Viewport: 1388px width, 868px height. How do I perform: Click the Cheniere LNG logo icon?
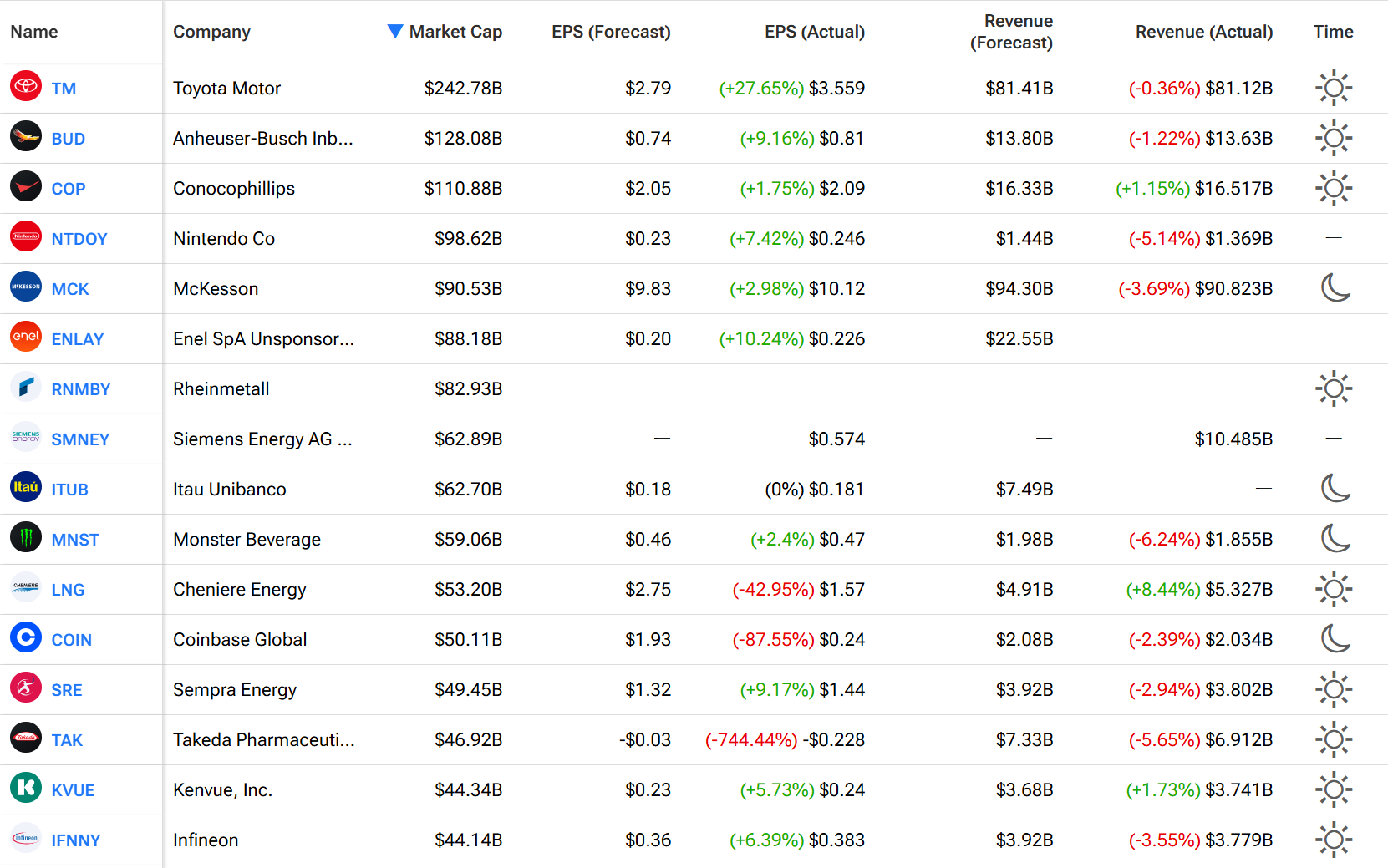[26, 587]
